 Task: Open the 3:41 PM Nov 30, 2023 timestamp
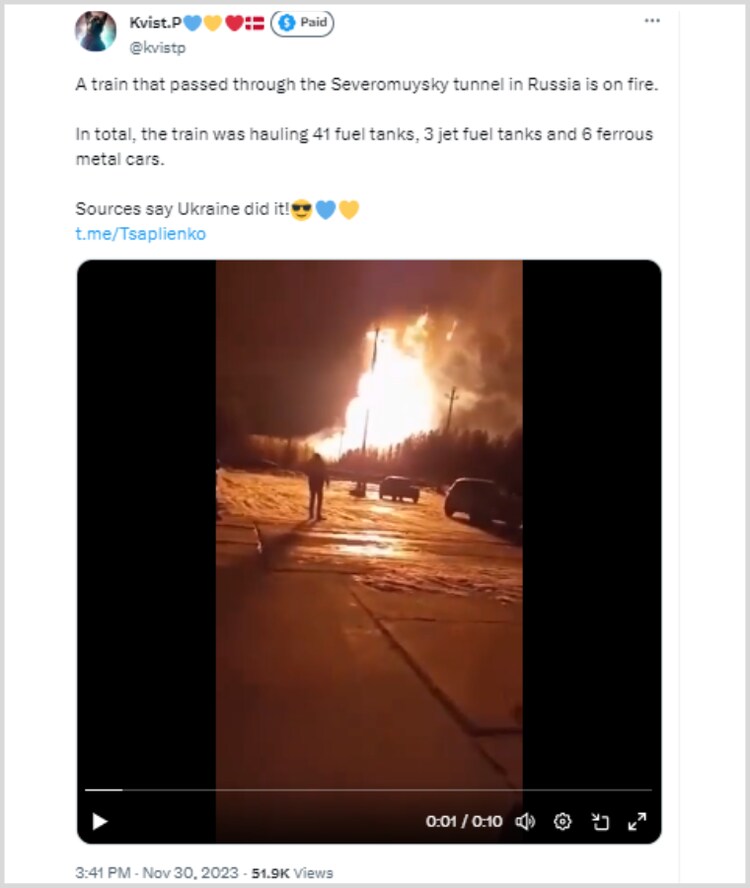[157, 872]
